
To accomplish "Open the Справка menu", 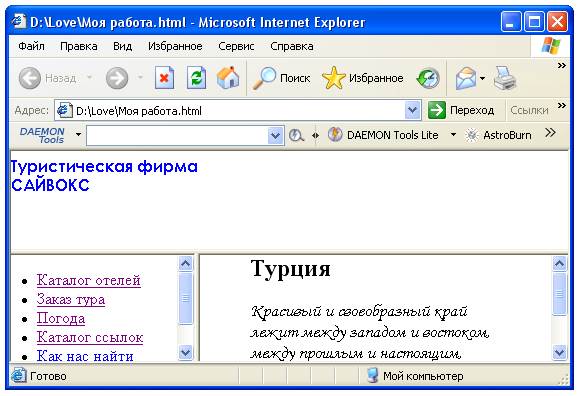I will click(292, 46).
